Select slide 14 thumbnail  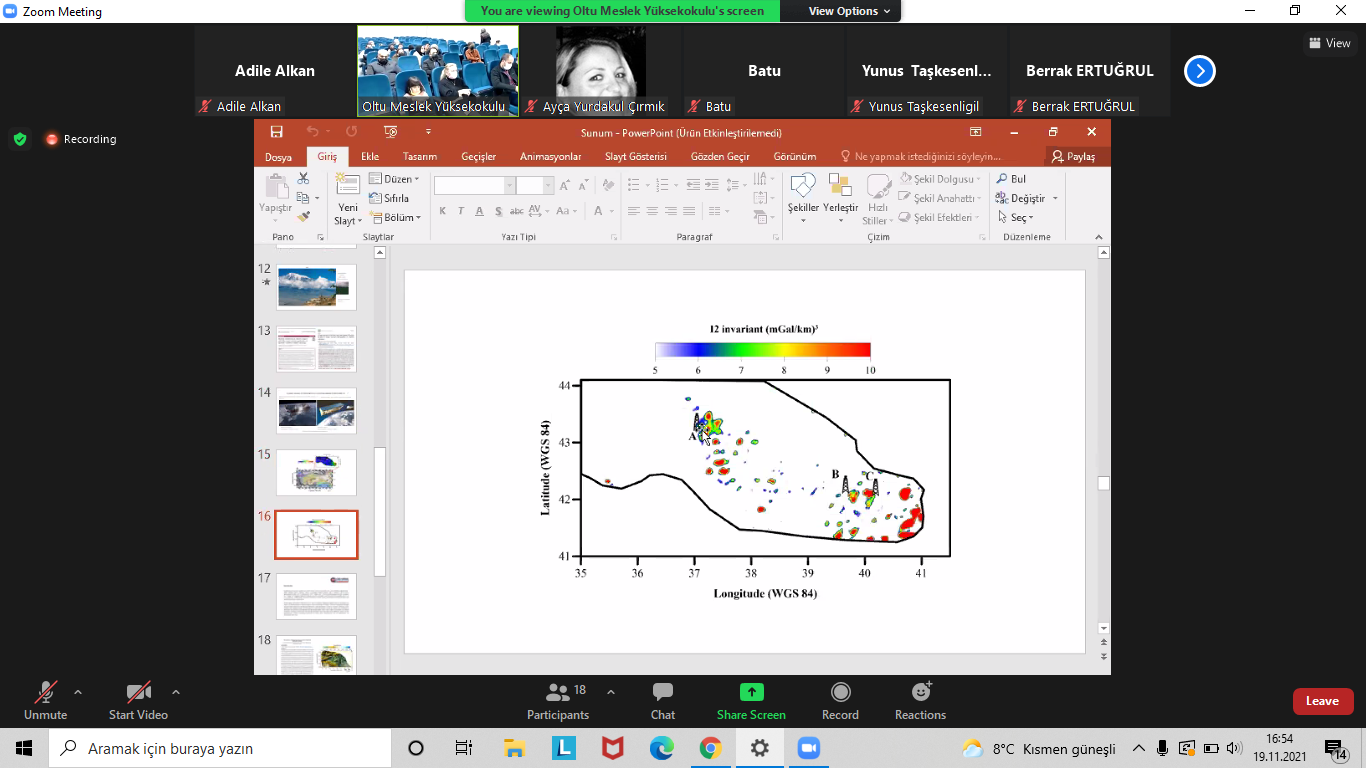[316, 411]
